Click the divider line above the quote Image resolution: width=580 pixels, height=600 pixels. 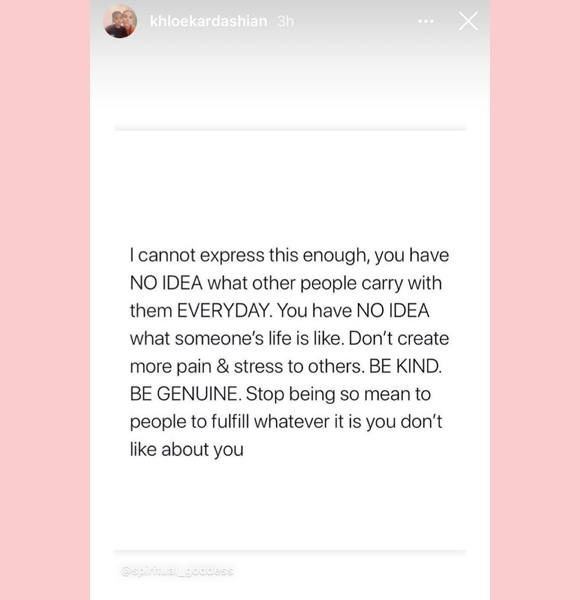click(290, 129)
